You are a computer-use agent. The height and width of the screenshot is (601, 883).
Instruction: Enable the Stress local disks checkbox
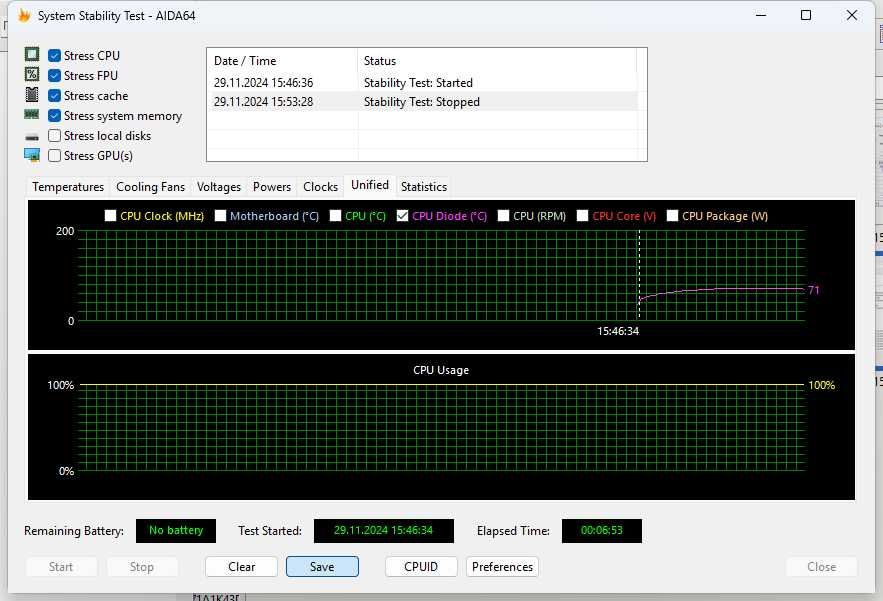coord(55,136)
